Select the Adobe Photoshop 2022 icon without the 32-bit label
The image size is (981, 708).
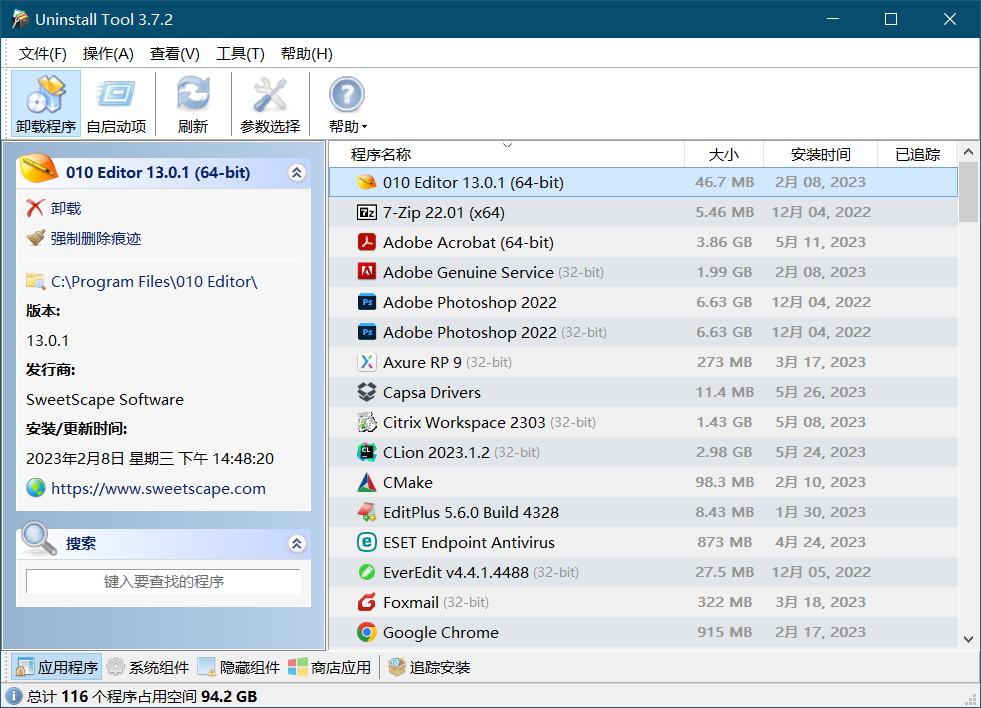coord(367,302)
